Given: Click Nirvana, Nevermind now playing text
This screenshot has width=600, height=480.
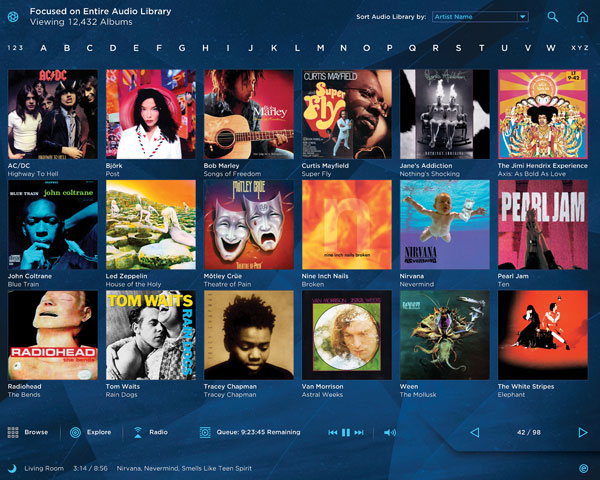Looking at the screenshot, I should coord(184,468).
